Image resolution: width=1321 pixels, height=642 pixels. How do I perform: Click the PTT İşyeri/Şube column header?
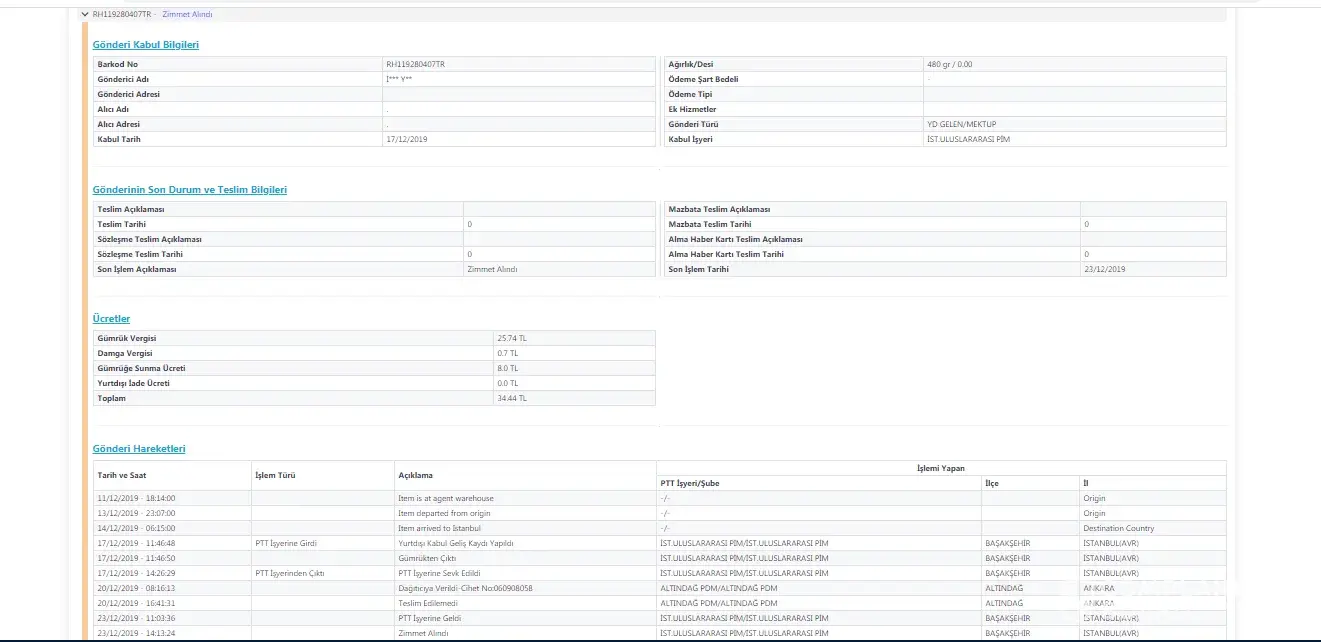[x=690, y=483]
